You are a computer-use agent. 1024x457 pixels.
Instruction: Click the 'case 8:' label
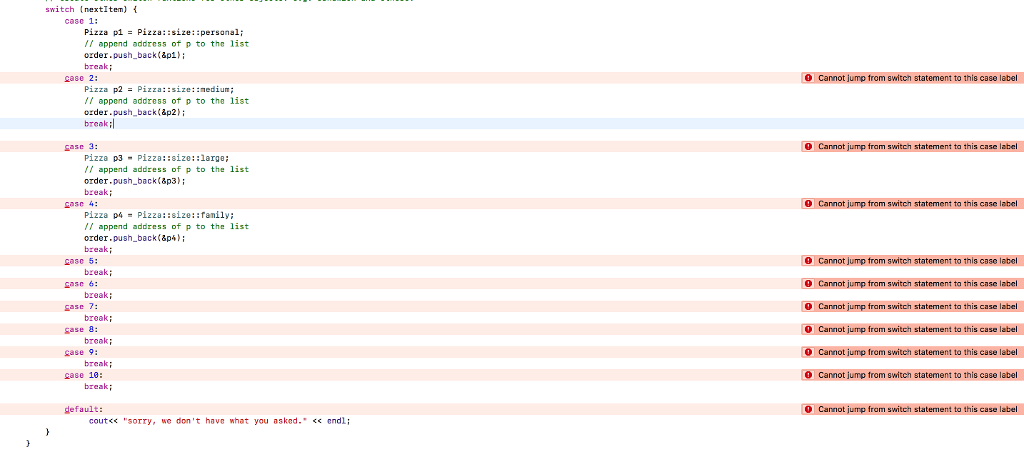(81, 329)
